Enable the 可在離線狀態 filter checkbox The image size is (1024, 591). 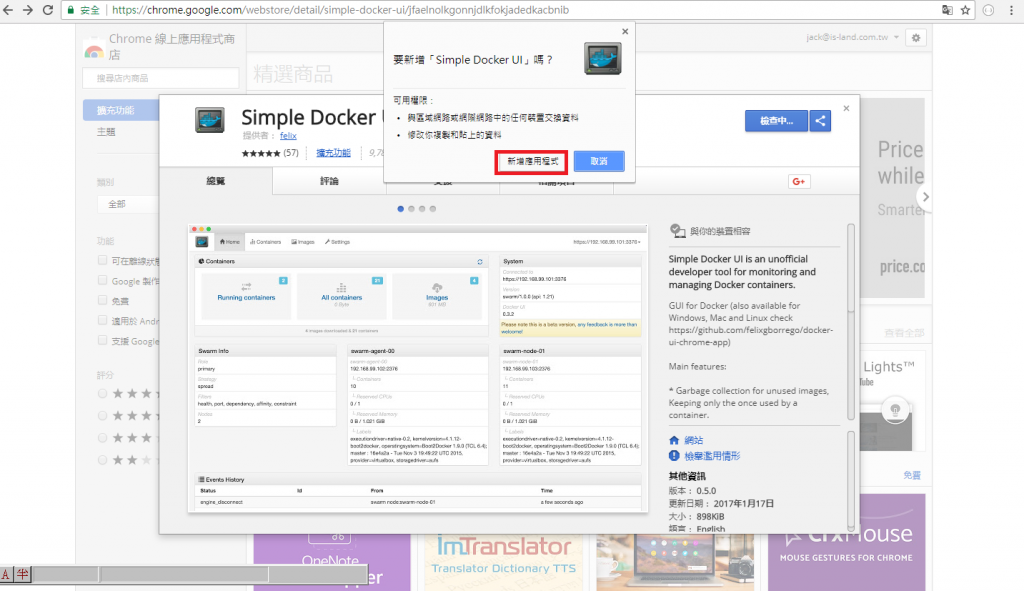tap(103, 261)
